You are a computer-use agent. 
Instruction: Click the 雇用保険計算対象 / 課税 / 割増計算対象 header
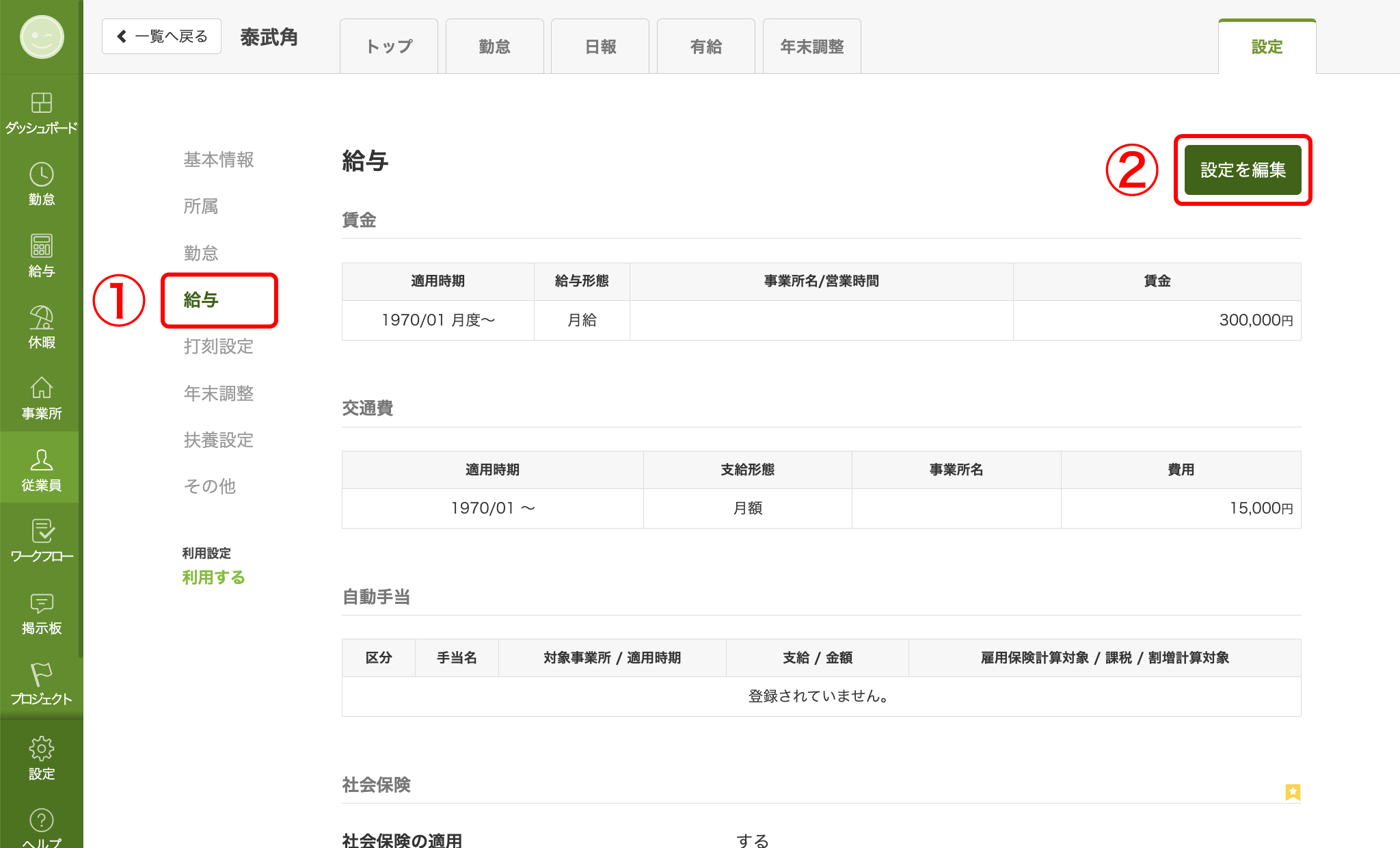tap(1105, 658)
